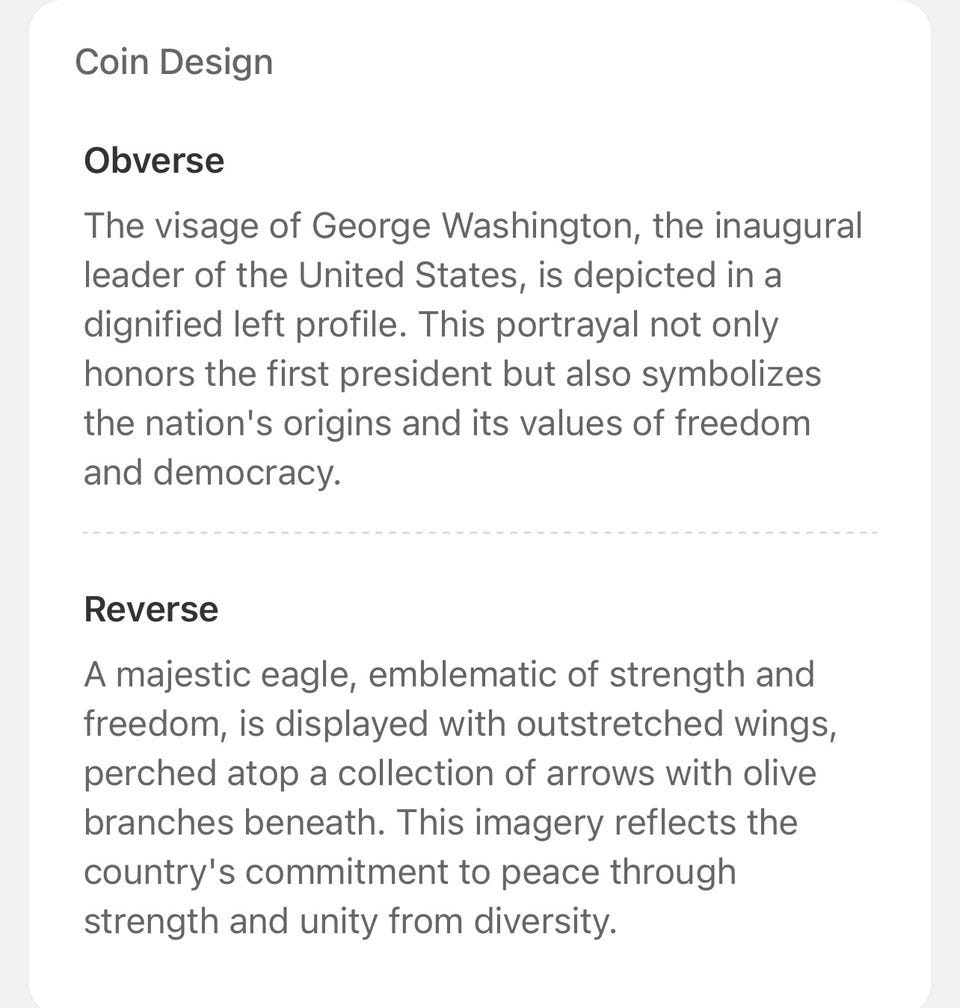960x1008 pixels.
Task: Click the word inaugural
Action: (x=787, y=226)
